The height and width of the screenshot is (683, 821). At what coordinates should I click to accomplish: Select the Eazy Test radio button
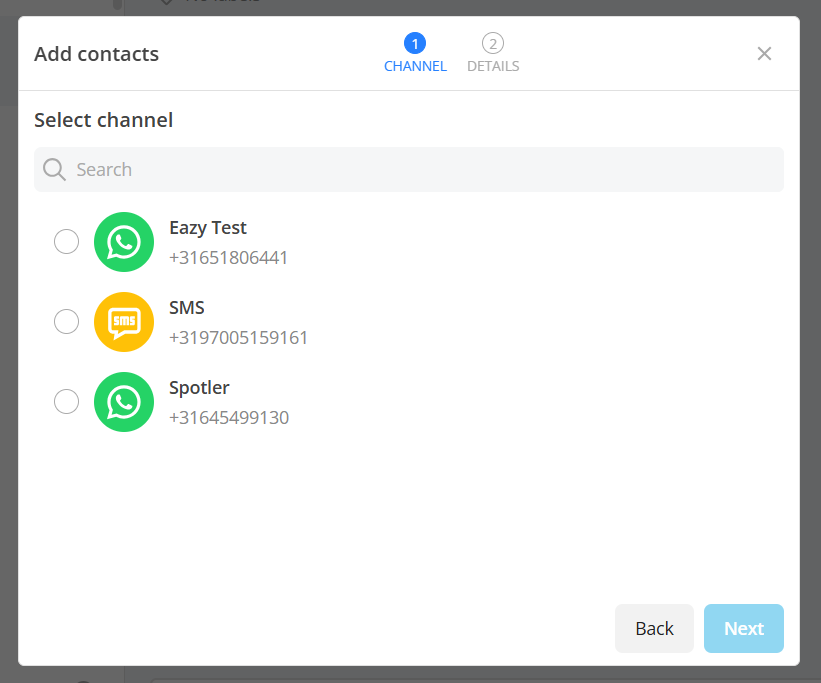coord(66,241)
